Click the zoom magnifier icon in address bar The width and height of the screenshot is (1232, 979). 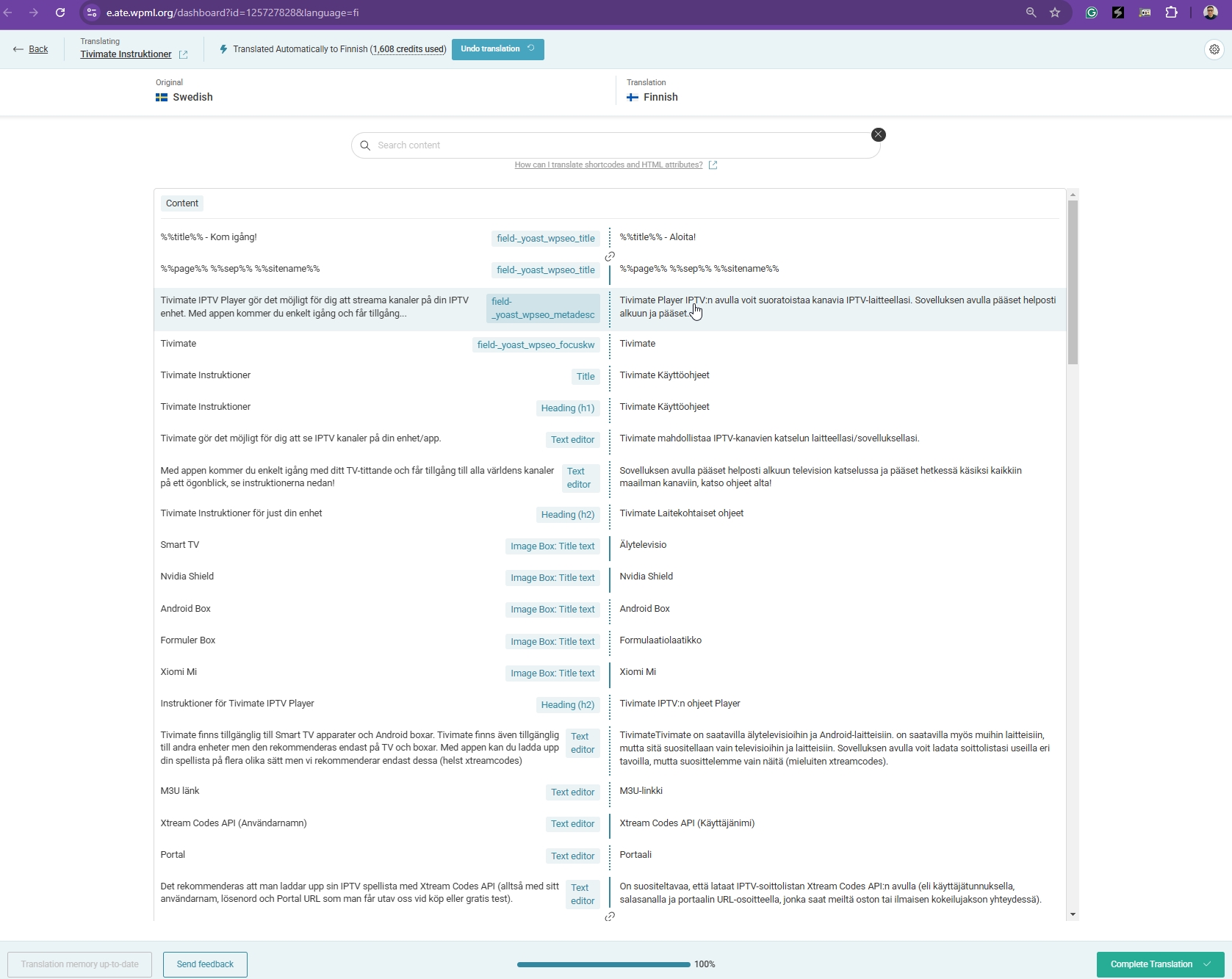1031,12
